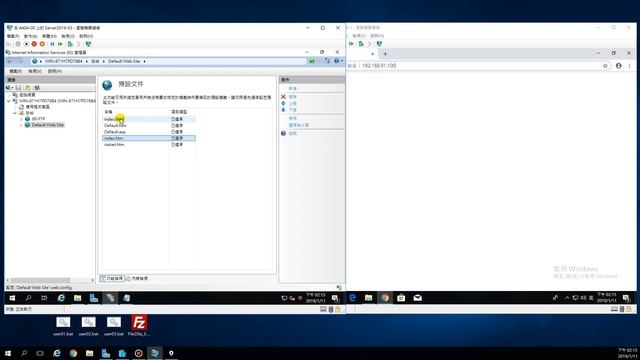Viewport: 640px width, 360px height.
Task: Open Chrome from host taskbar
Action: (x=73, y=353)
